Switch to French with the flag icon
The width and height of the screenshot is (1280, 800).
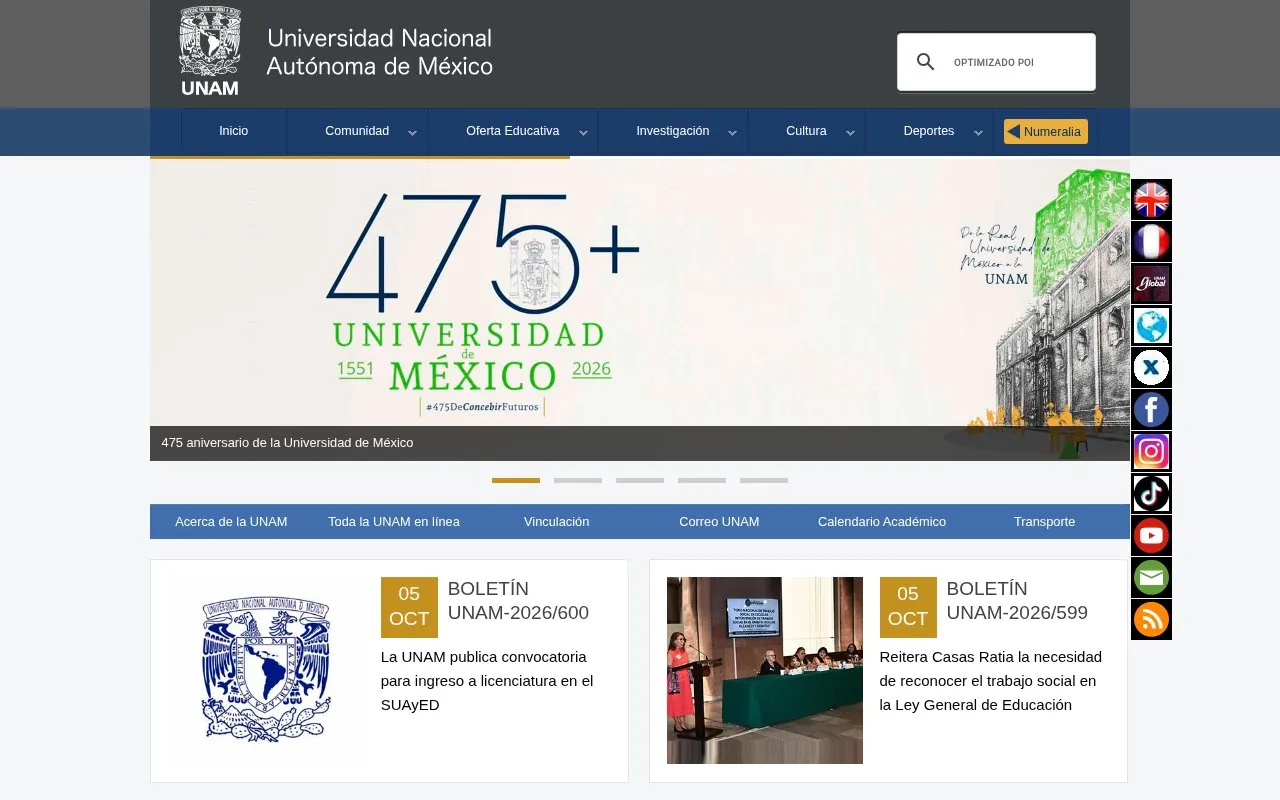pos(1151,242)
